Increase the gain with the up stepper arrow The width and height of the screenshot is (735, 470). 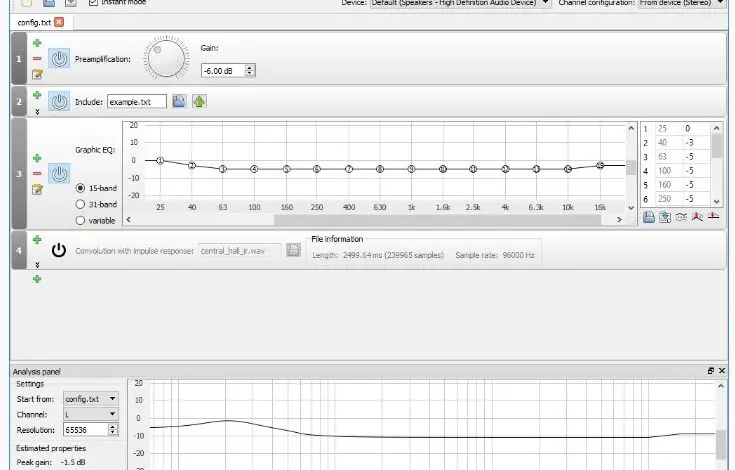[250, 67]
